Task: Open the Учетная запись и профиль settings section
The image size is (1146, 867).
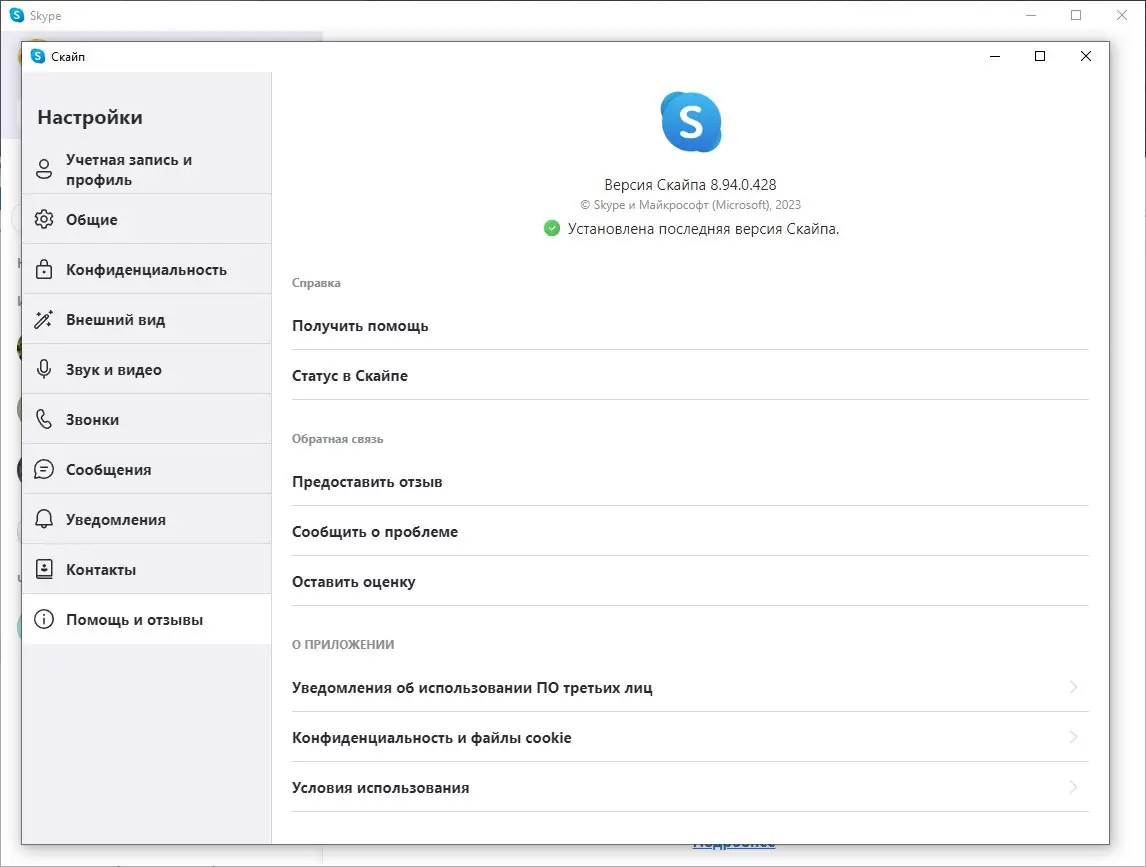Action: pyautogui.click(x=147, y=169)
